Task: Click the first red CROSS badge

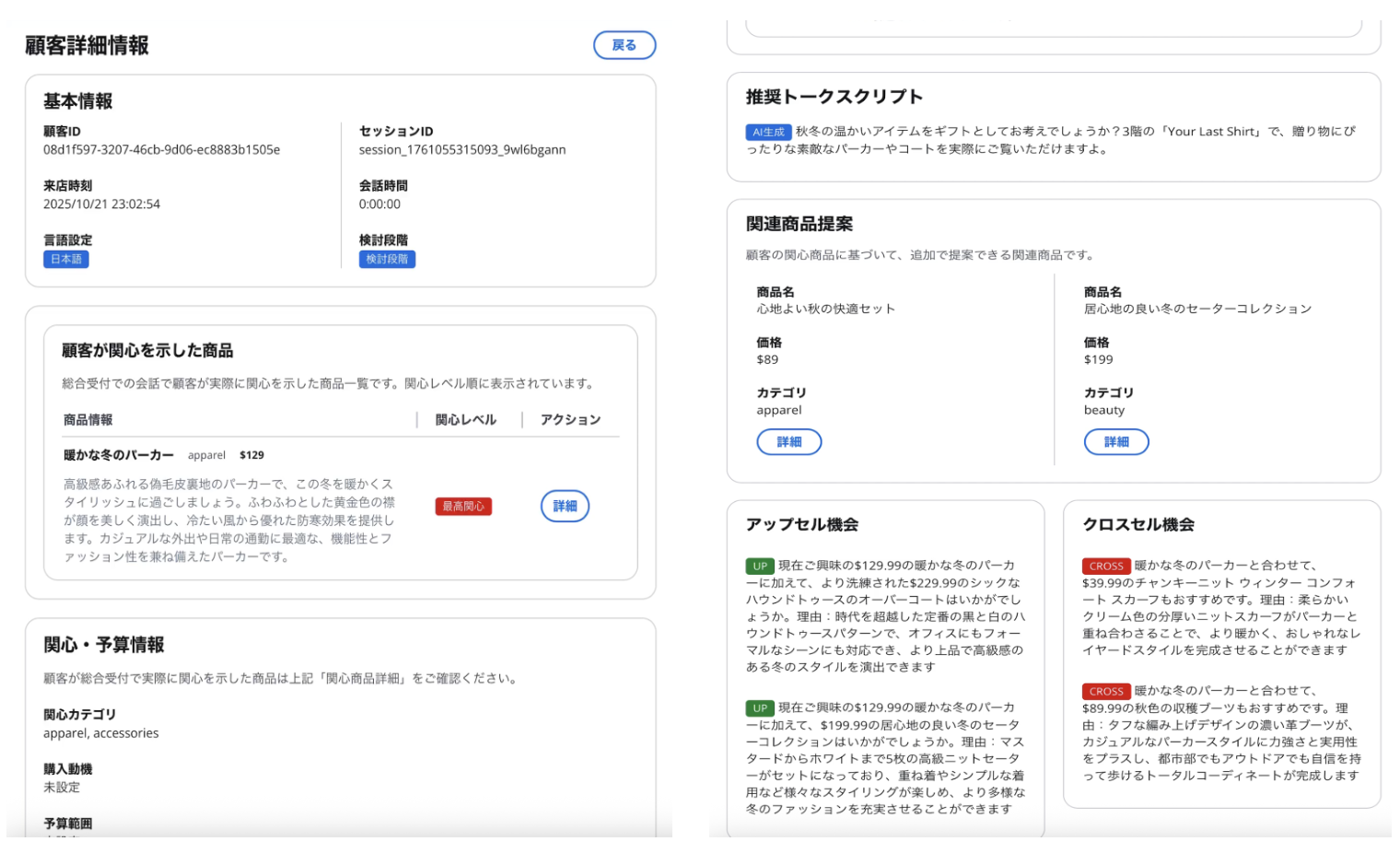Action: pyautogui.click(x=1105, y=567)
